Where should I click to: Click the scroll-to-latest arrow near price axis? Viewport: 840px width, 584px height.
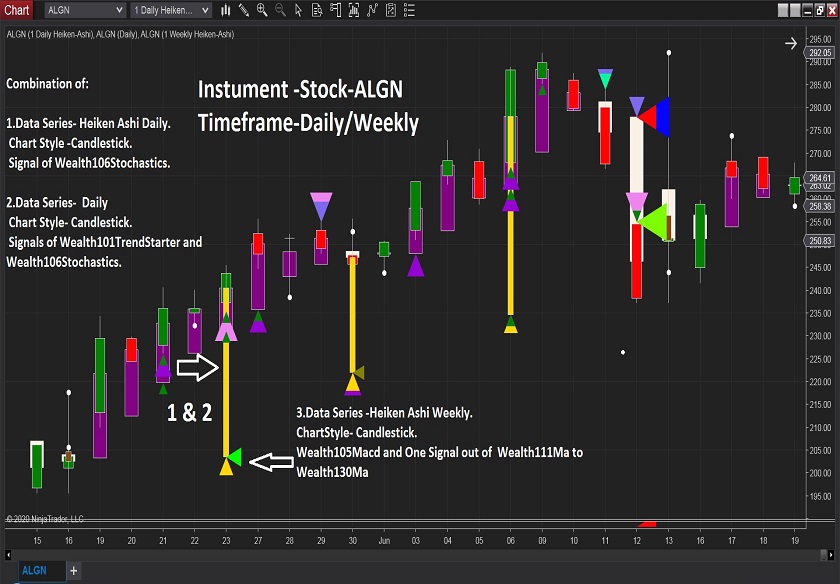(x=791, y=43)
